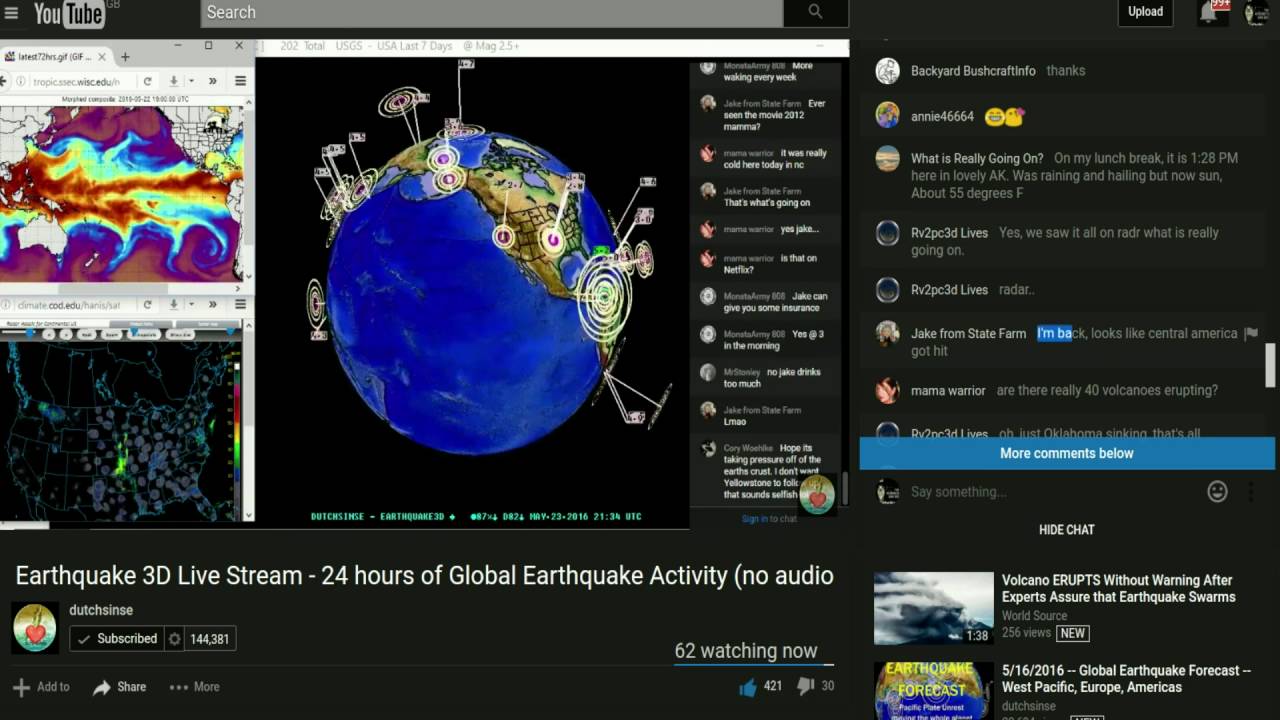Open Backyard BushcraftInfo's chat avatar
Viewport: 1280px width, 720px height.
pyautogui.click(x=888, y=71)
